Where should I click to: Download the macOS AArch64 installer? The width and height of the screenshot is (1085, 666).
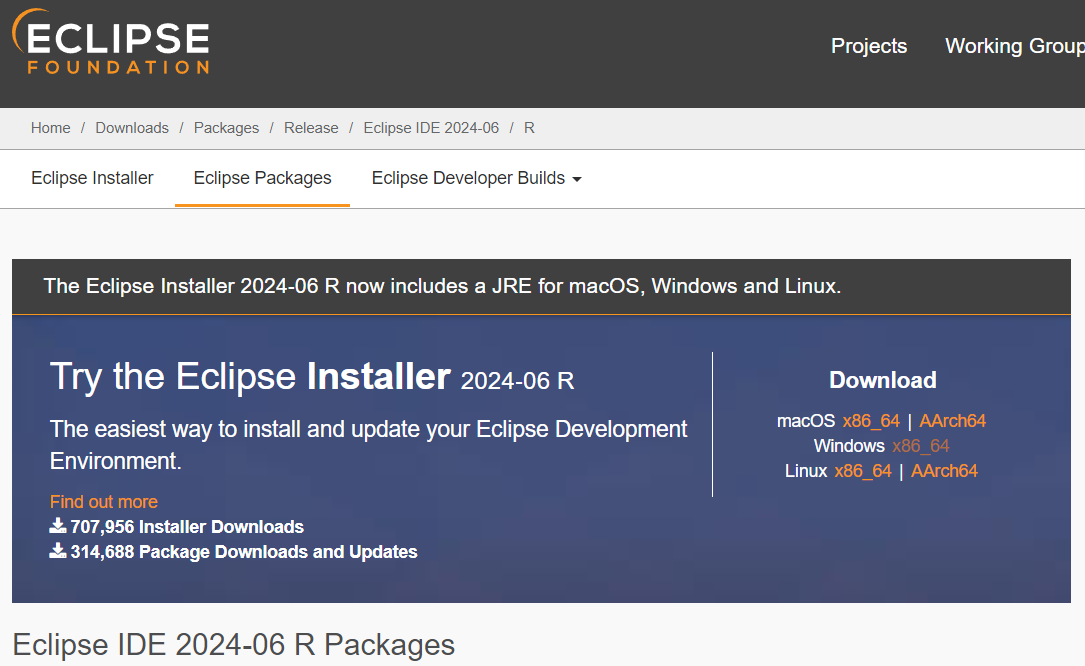(952, 420)
